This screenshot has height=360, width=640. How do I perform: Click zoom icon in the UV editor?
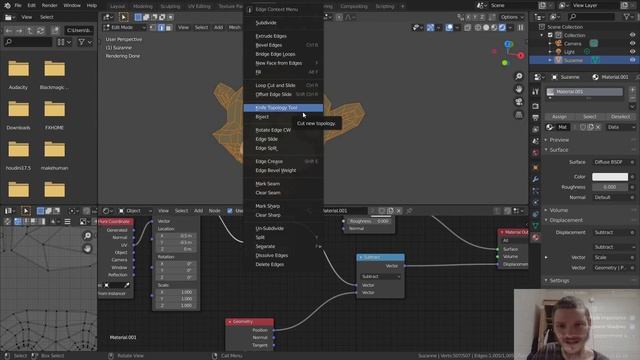(x=87, y=236)
